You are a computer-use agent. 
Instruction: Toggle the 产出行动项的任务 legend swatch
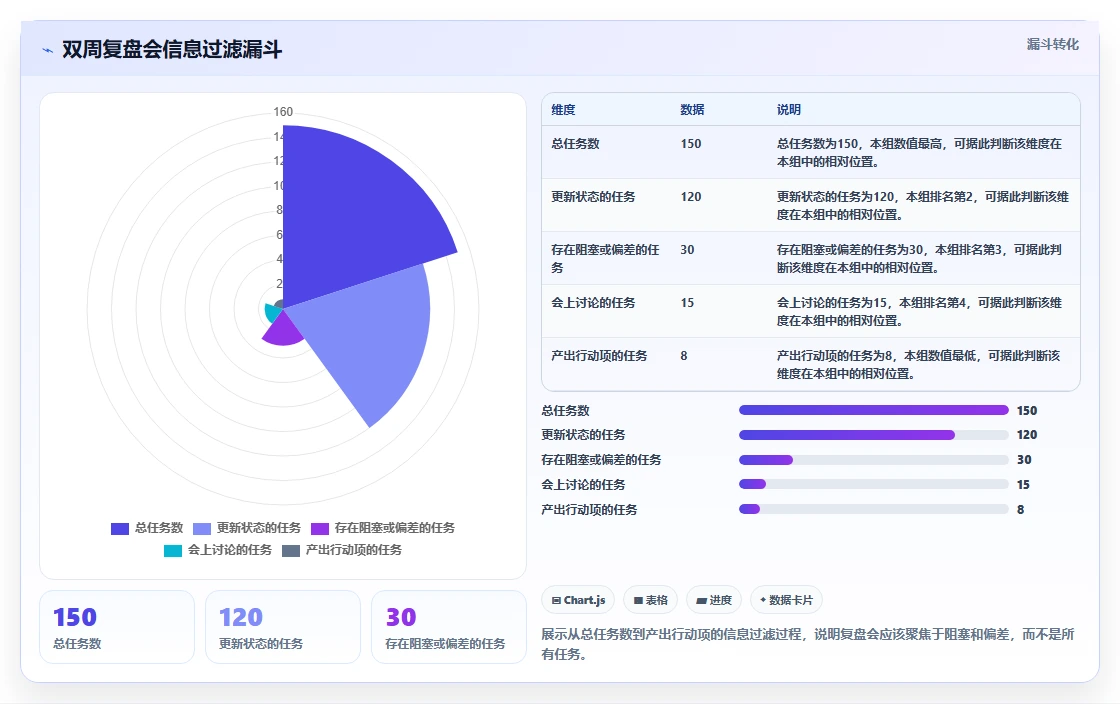pyautogui.click(x=291, y=550)
